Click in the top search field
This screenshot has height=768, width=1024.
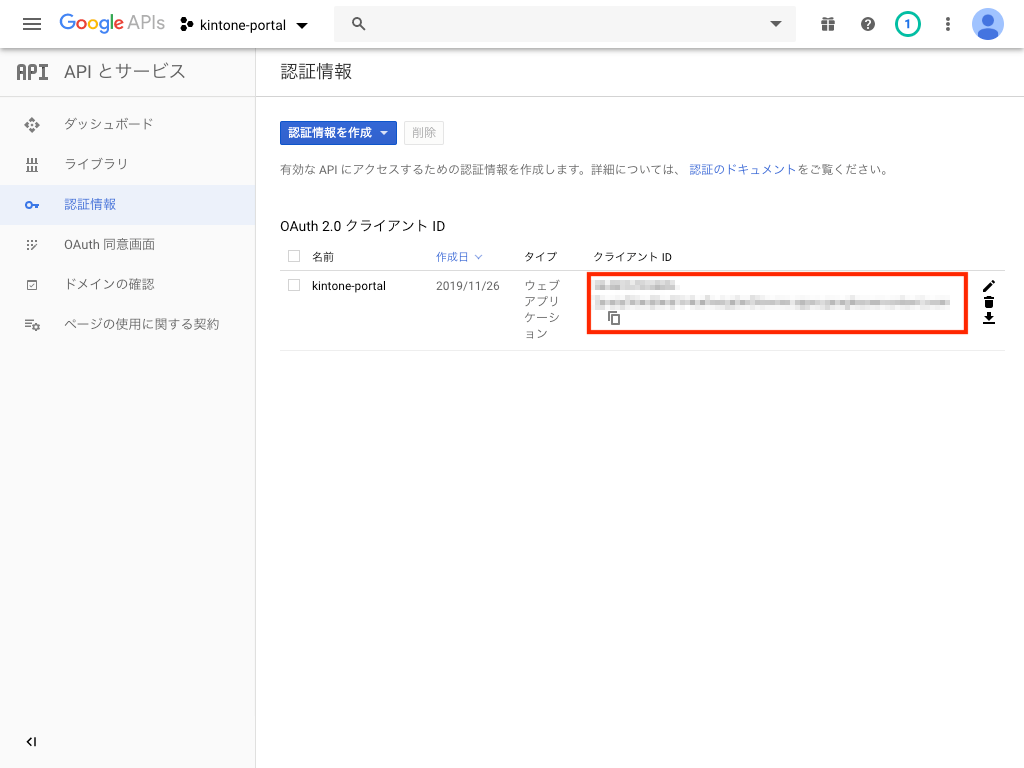point(560,24)
